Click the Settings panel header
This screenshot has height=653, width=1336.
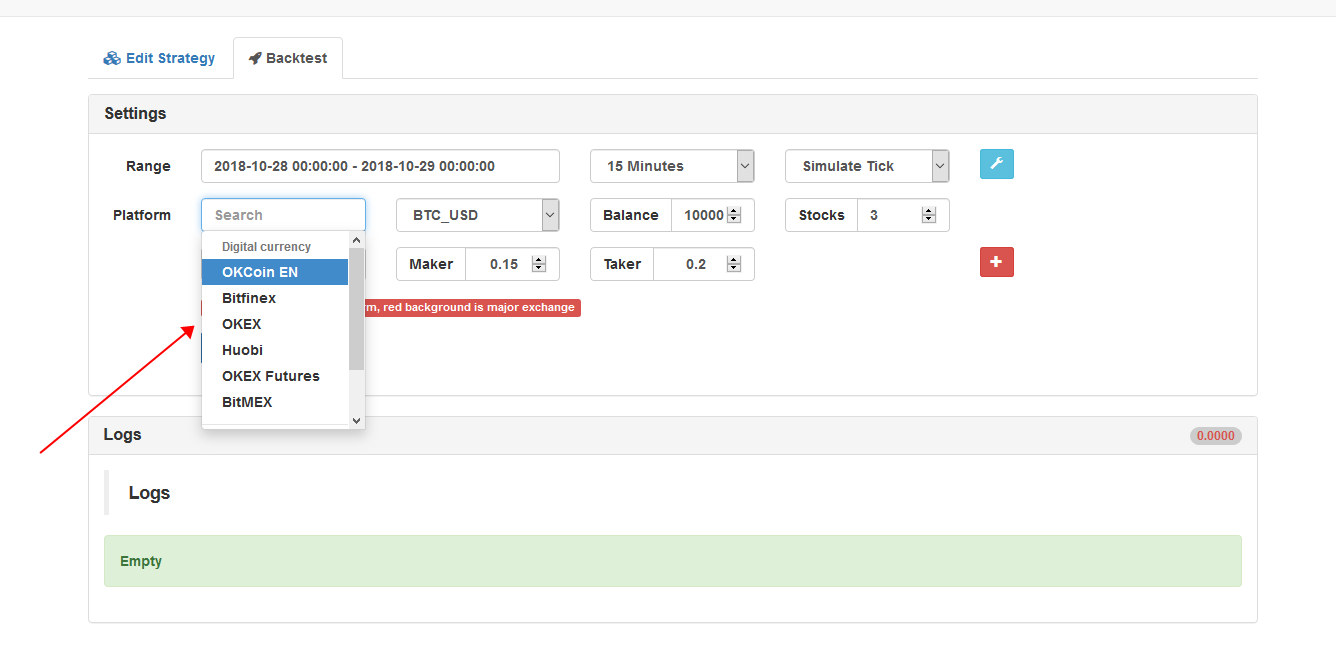click(x=672, y=114)
